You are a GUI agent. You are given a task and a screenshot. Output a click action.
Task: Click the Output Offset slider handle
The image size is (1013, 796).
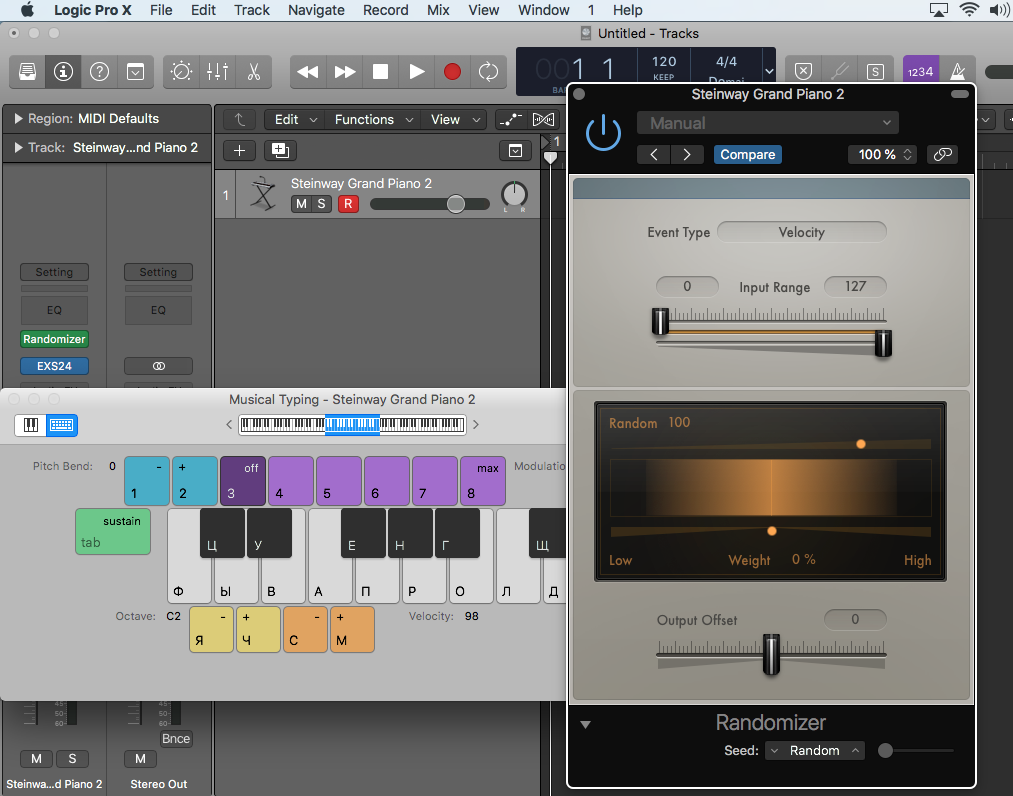[x=771, y=654]
